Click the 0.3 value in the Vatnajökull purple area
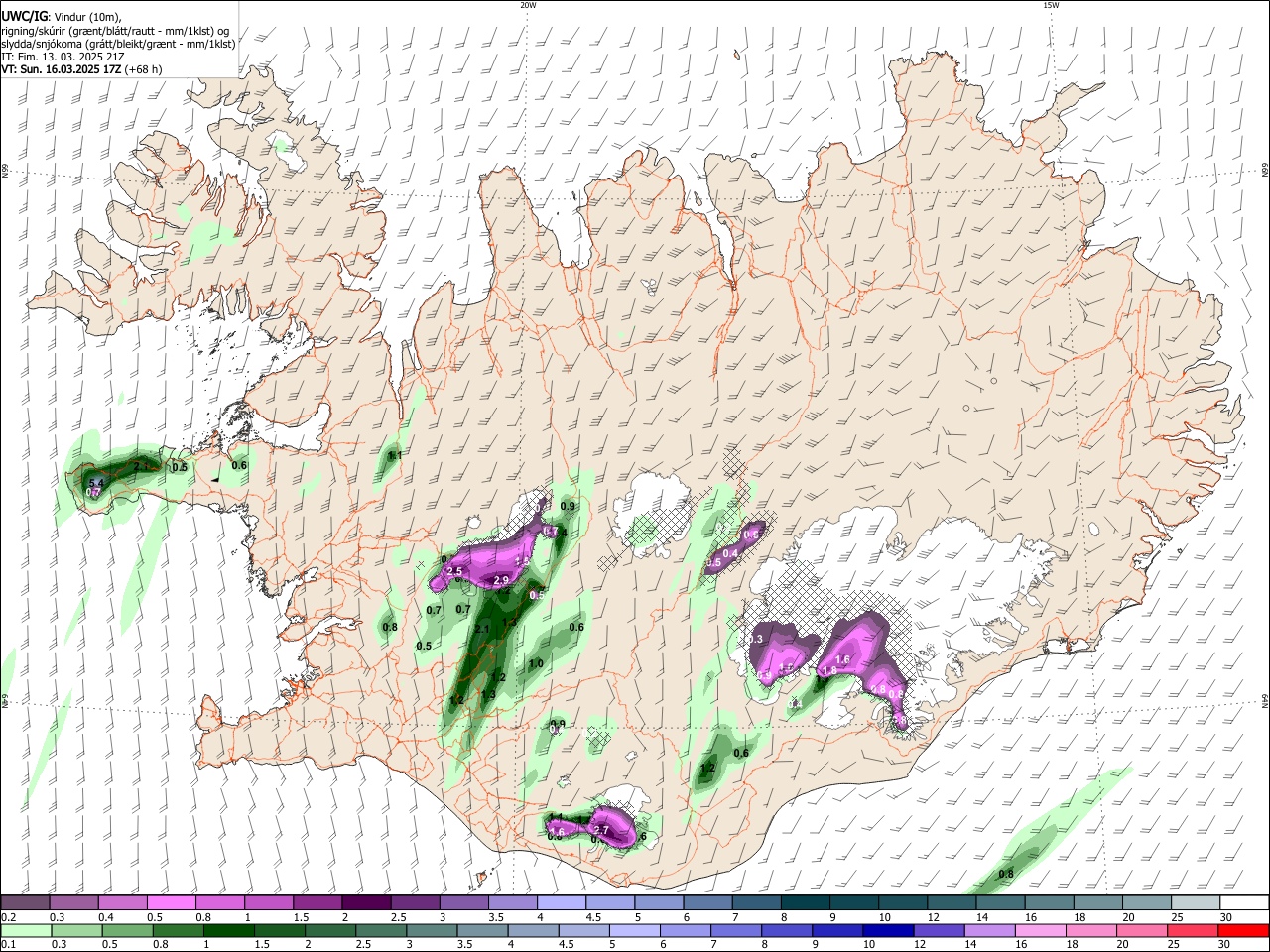Image resolution: width=1270 pixels, height=952 pixels. point(755,639)
